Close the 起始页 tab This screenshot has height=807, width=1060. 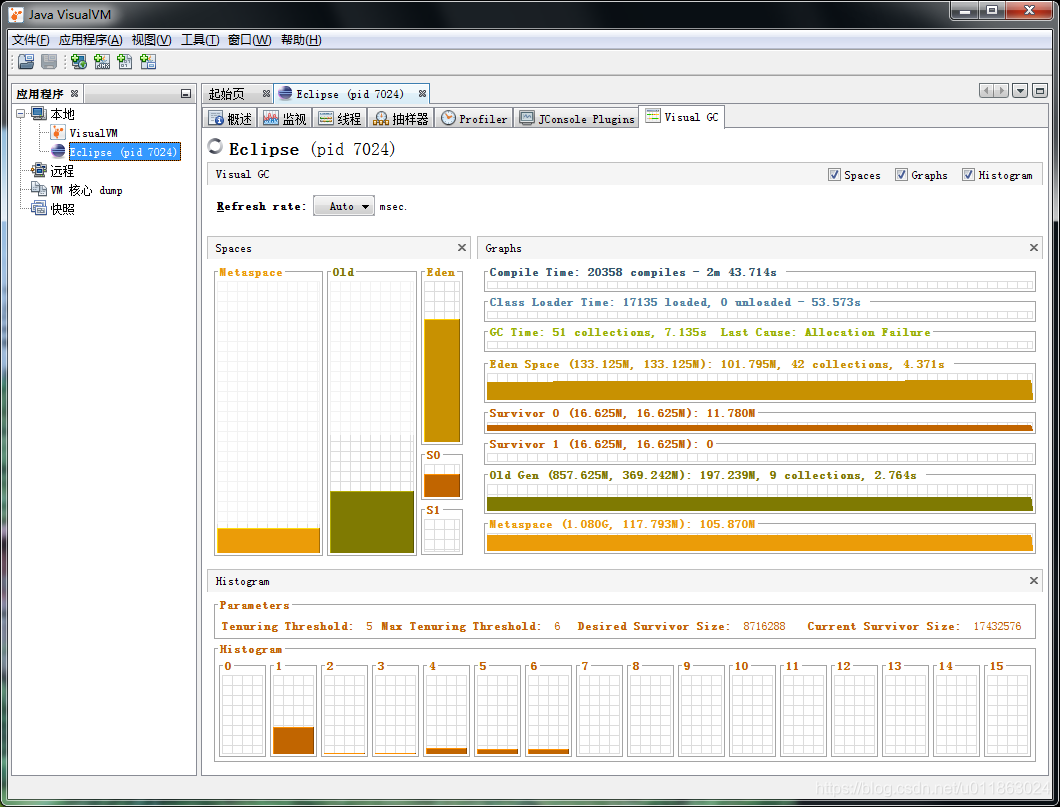point(266,94)
